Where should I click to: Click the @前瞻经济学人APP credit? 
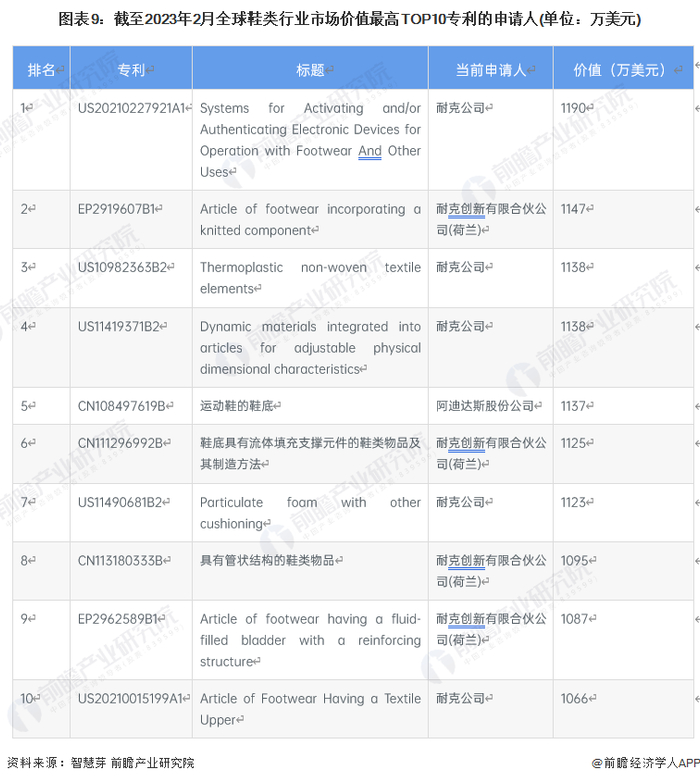pos(645,763)
